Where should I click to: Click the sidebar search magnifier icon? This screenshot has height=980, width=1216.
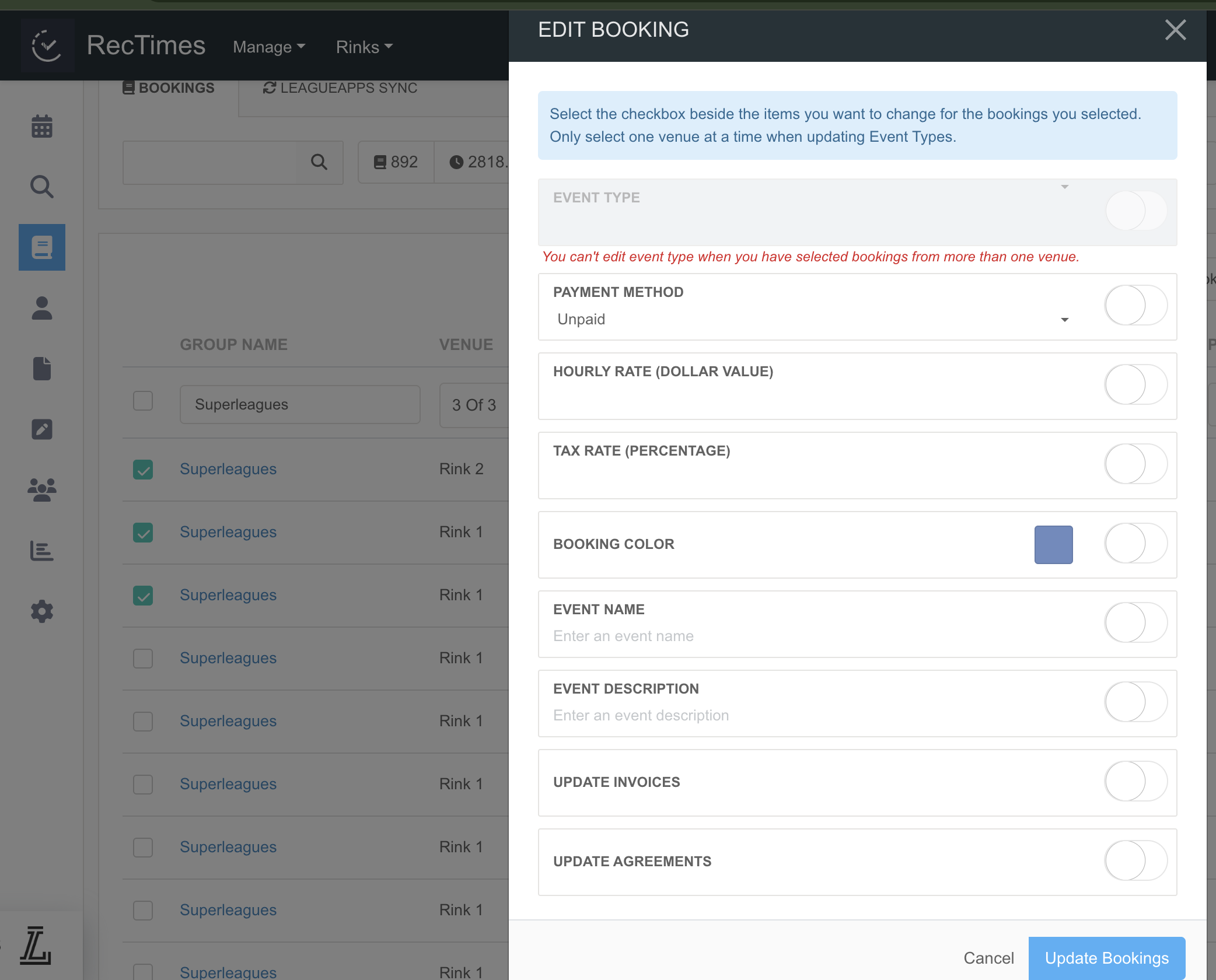[42, 187]
